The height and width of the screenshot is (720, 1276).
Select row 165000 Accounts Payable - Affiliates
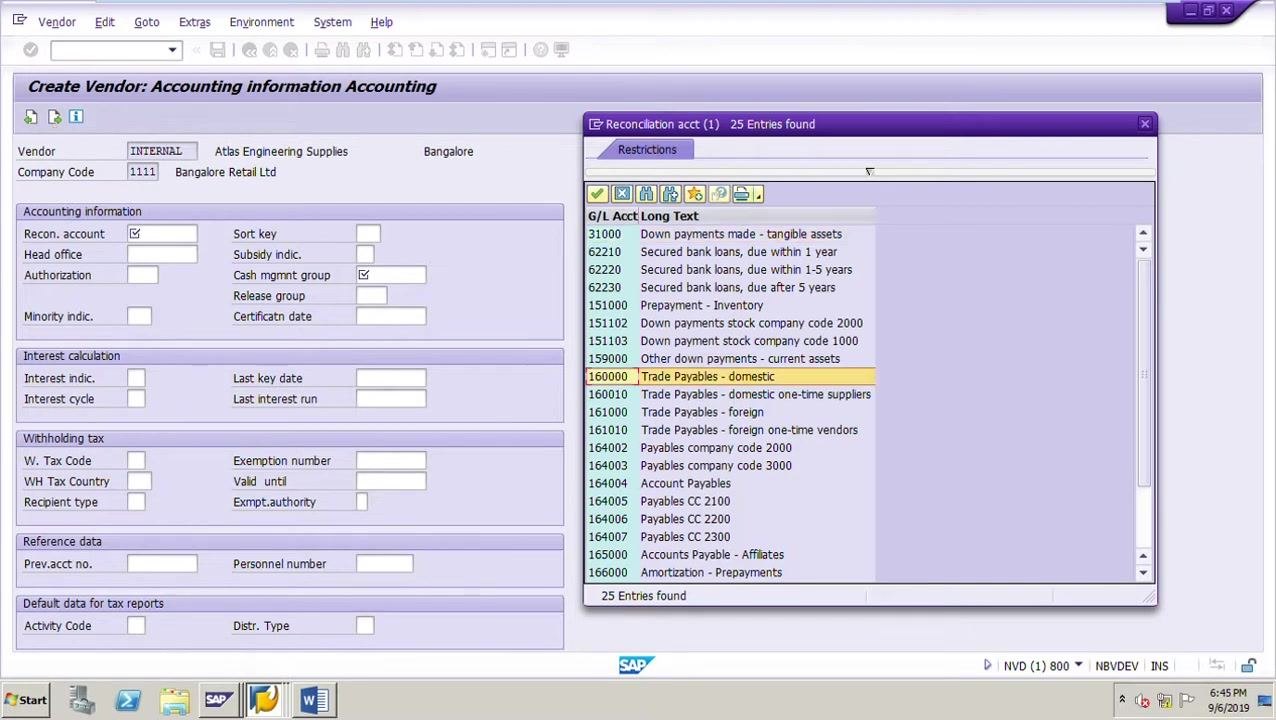click(730, 555)
